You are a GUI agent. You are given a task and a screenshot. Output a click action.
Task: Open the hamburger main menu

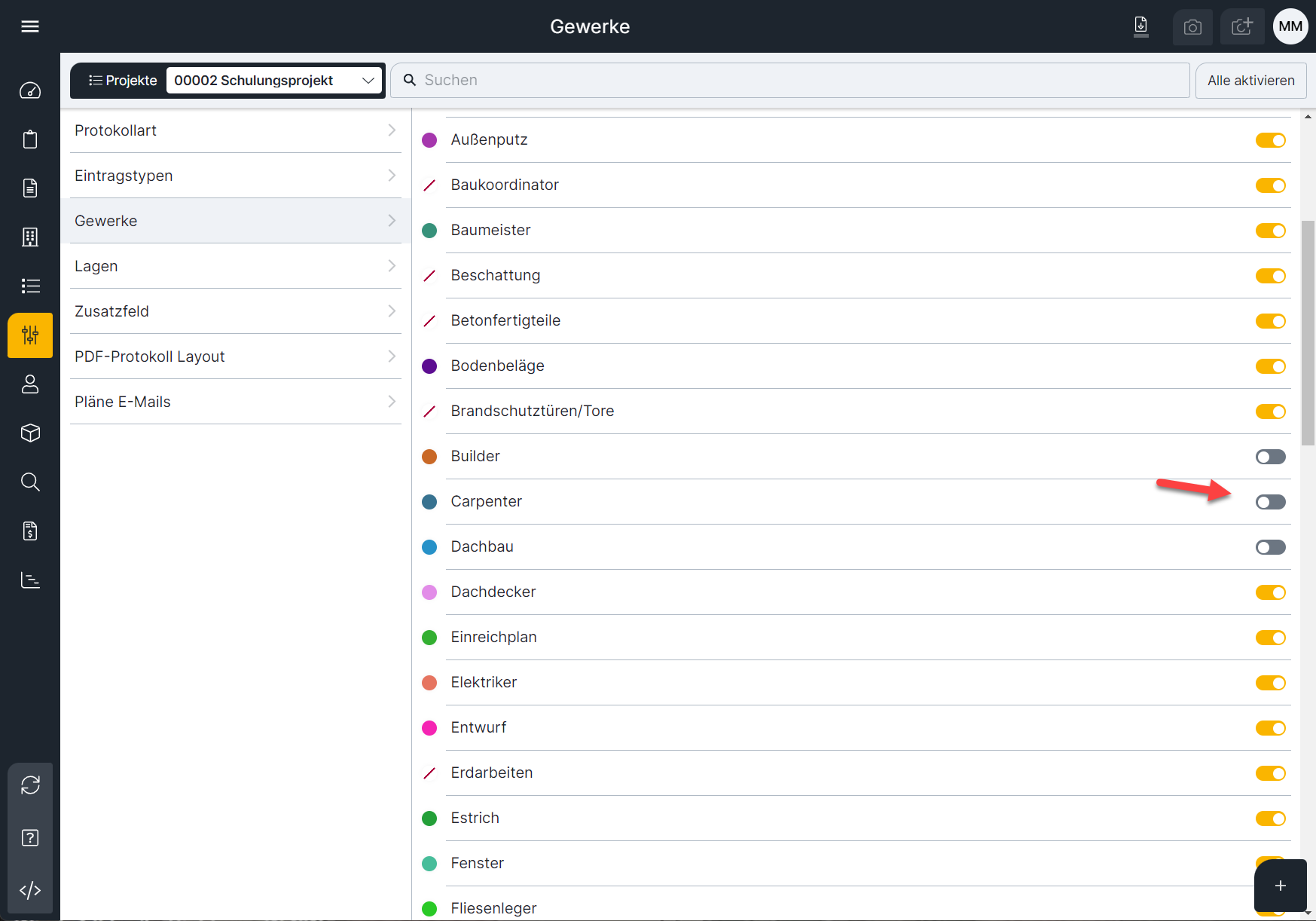tap(30, 26)
